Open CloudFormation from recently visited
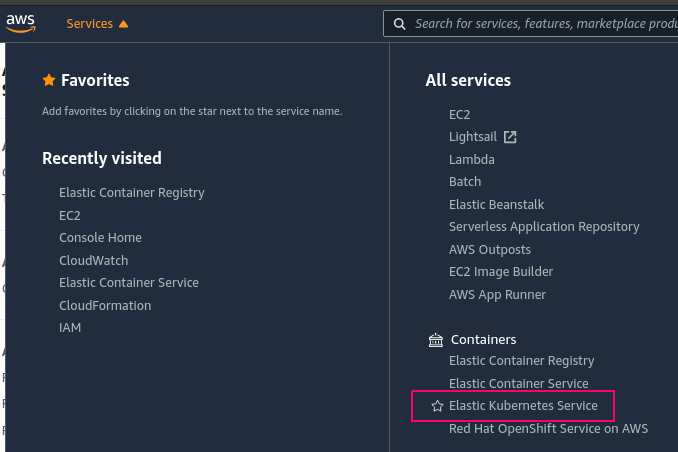 click(105, 305)
